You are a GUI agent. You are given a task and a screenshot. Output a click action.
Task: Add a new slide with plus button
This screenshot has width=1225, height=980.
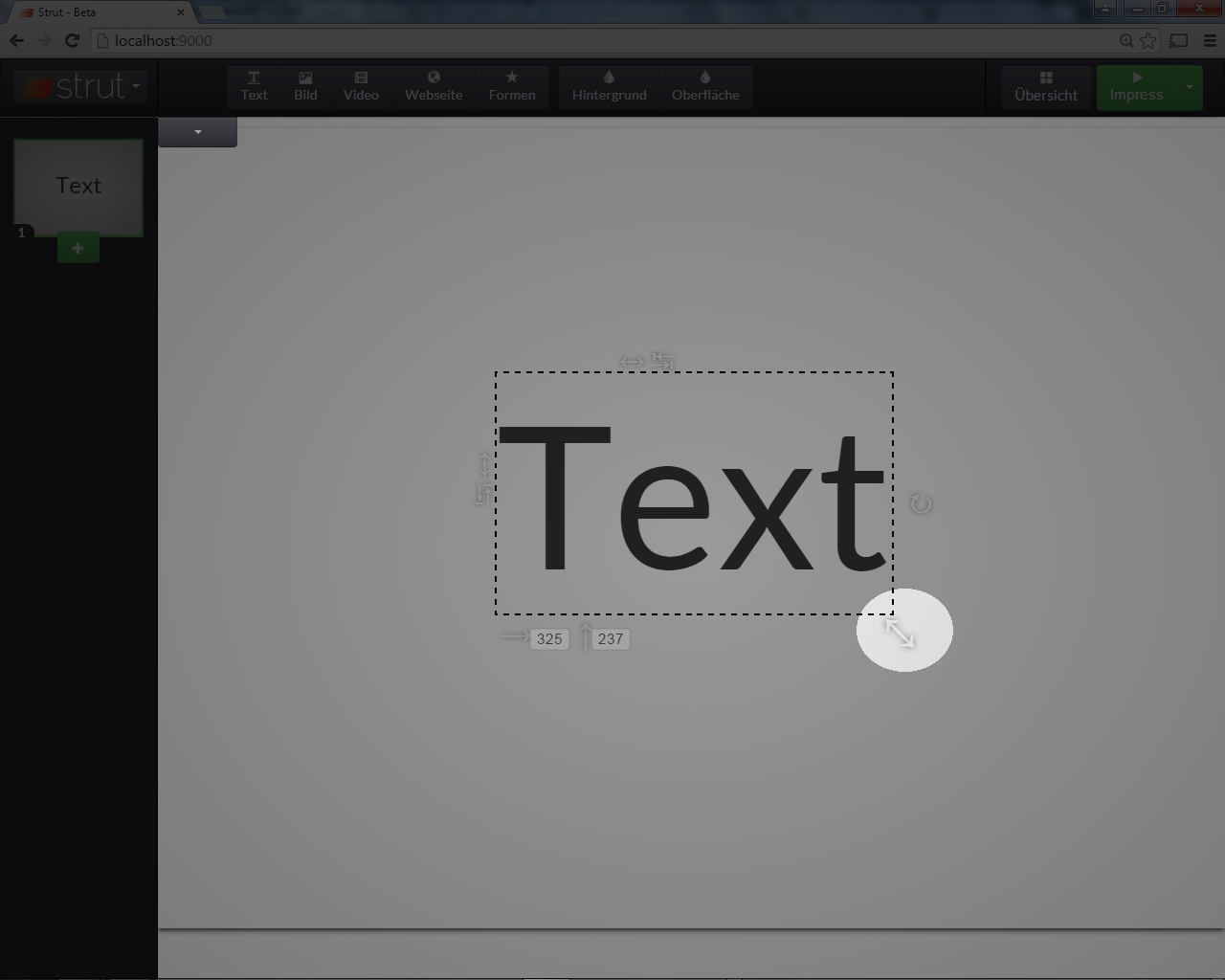(x=78, y=249)
